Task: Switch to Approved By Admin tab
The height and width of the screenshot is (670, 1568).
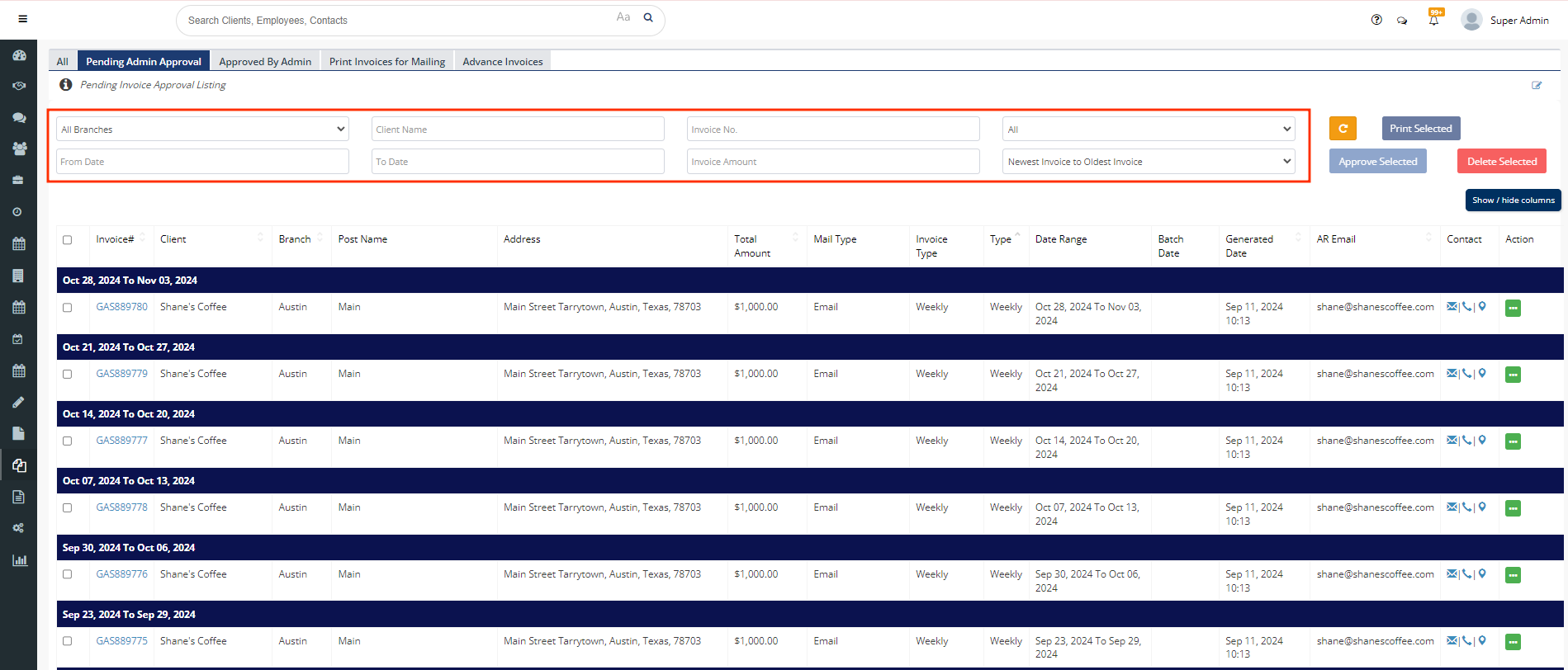Action: click(x=265, y=62)
